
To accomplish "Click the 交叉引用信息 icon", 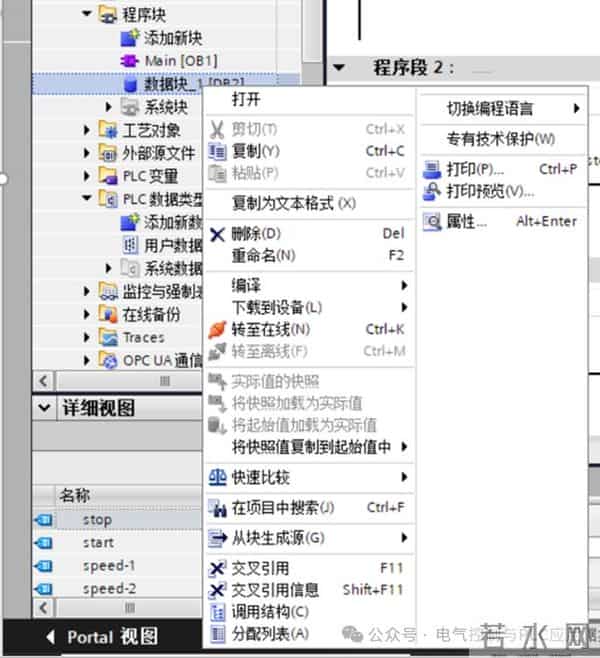I will coord(217,590).
